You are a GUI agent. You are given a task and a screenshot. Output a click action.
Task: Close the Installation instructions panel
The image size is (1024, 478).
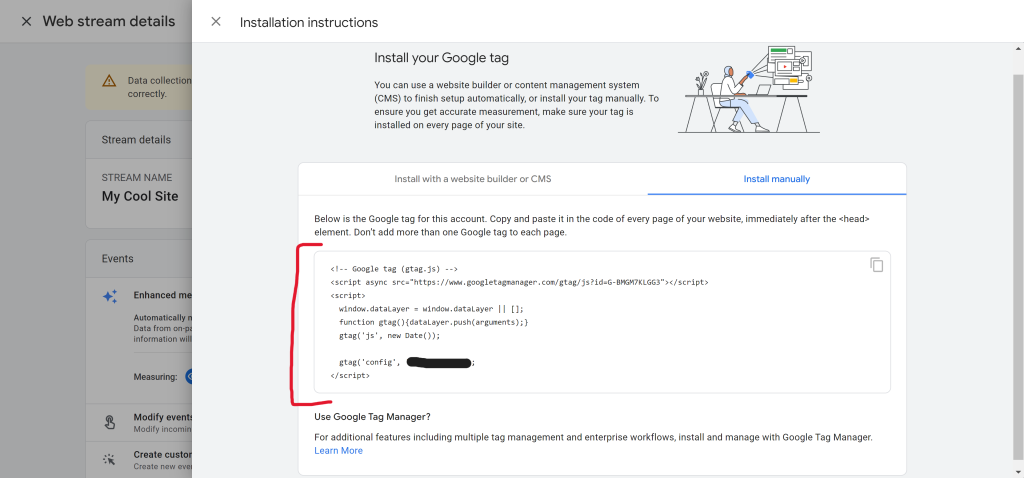(216, 22)
